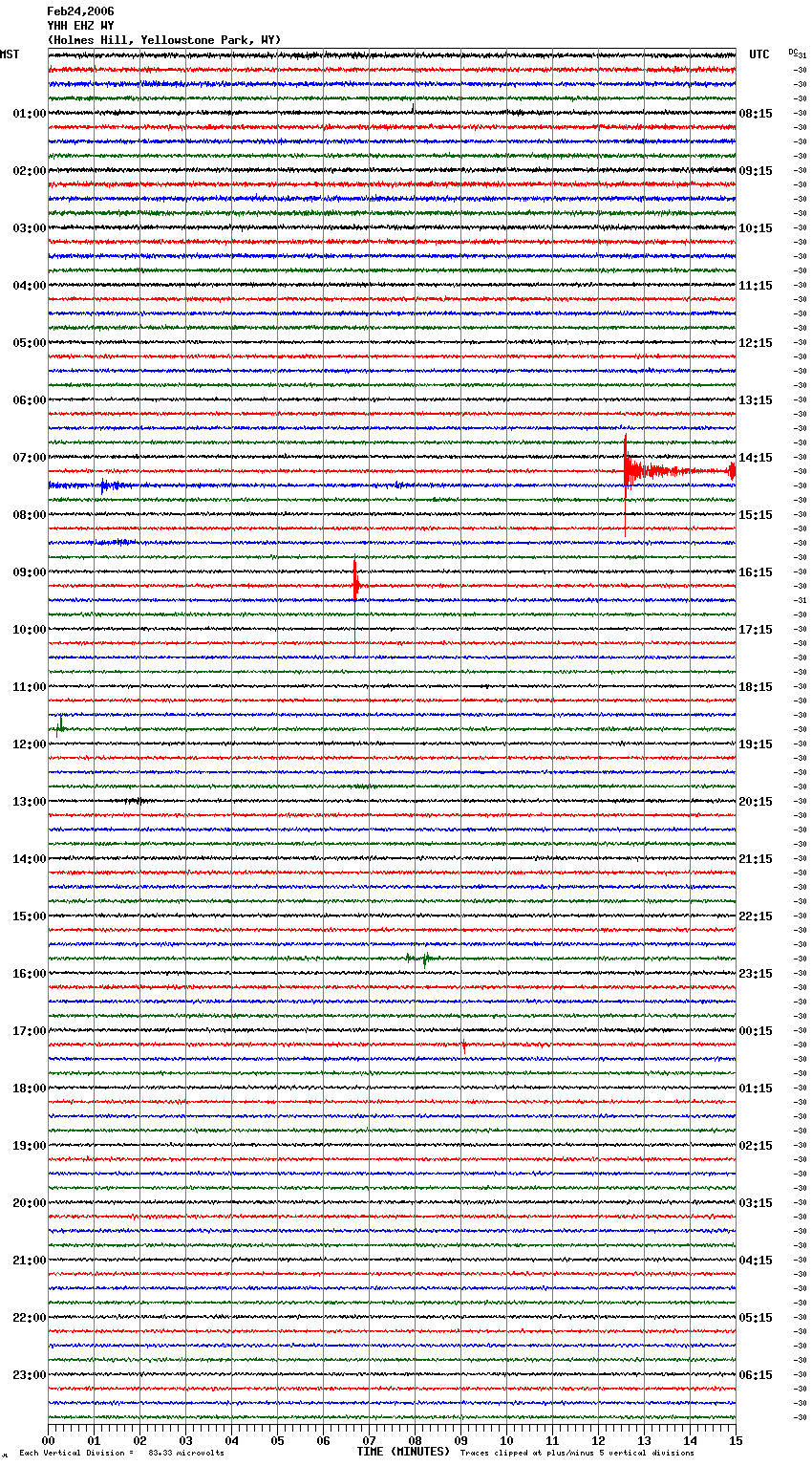Click the 12 minute tick label
Screen dimensions: 812x1466
(x=599, y=1440)
